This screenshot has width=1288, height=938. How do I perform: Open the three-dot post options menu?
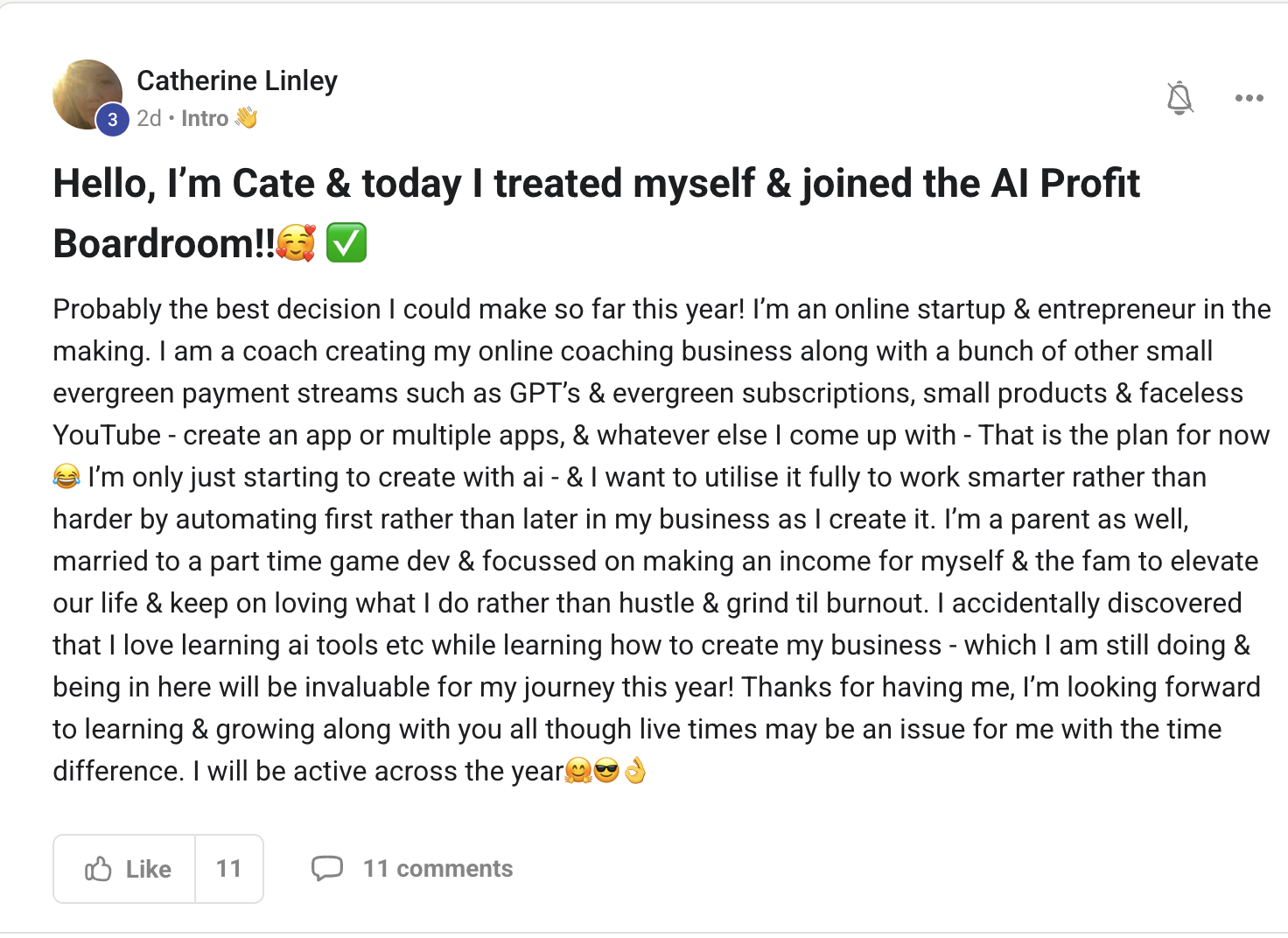[x=1249, y=98]
